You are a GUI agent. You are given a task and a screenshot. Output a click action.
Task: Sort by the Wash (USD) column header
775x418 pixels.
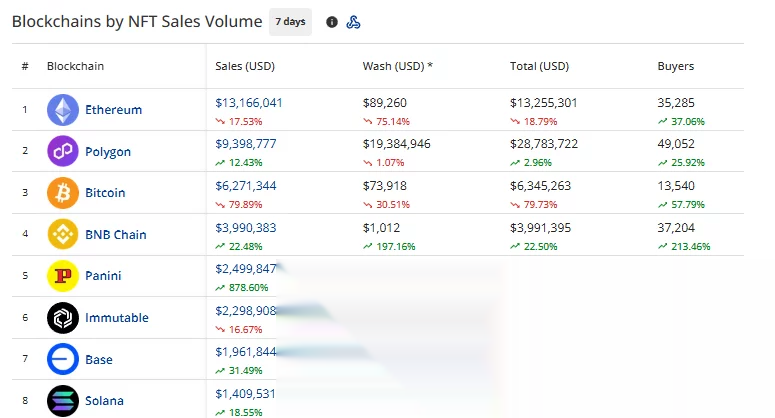[x=397, y=66]
